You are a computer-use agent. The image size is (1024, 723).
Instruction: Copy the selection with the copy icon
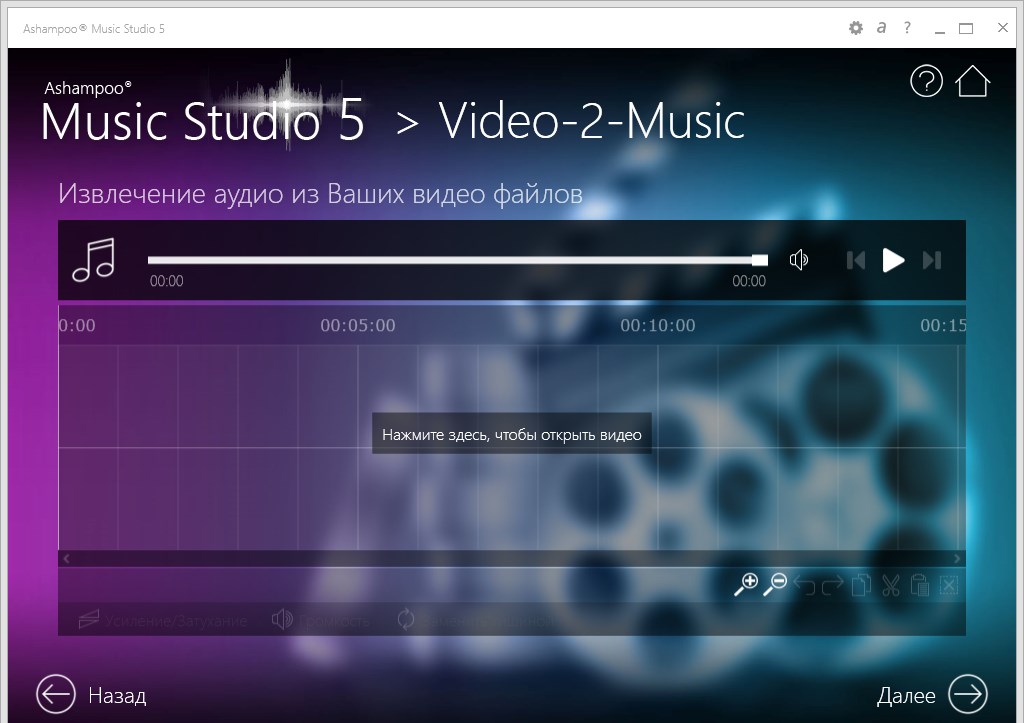point(861,585)
